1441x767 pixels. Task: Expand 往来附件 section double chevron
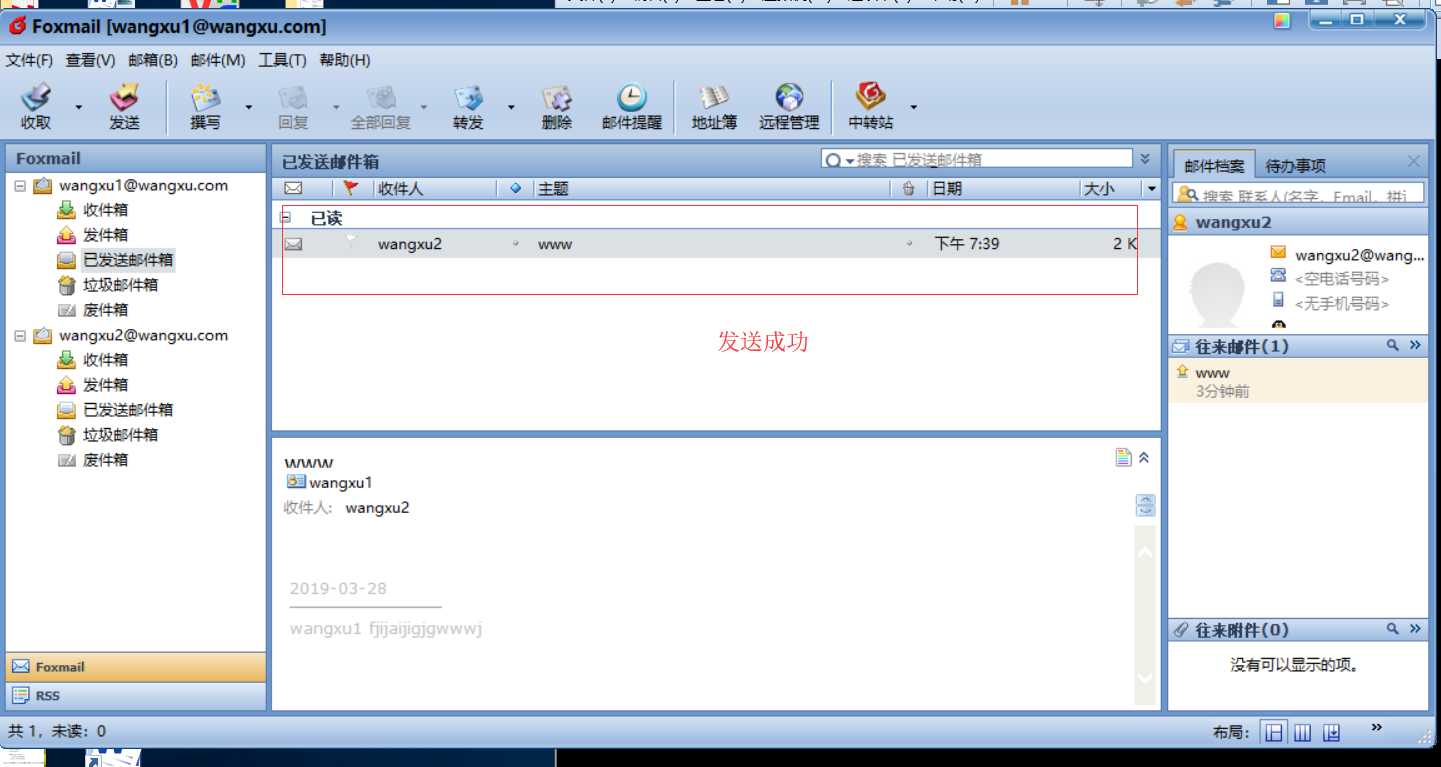(x=1415, y=629)
